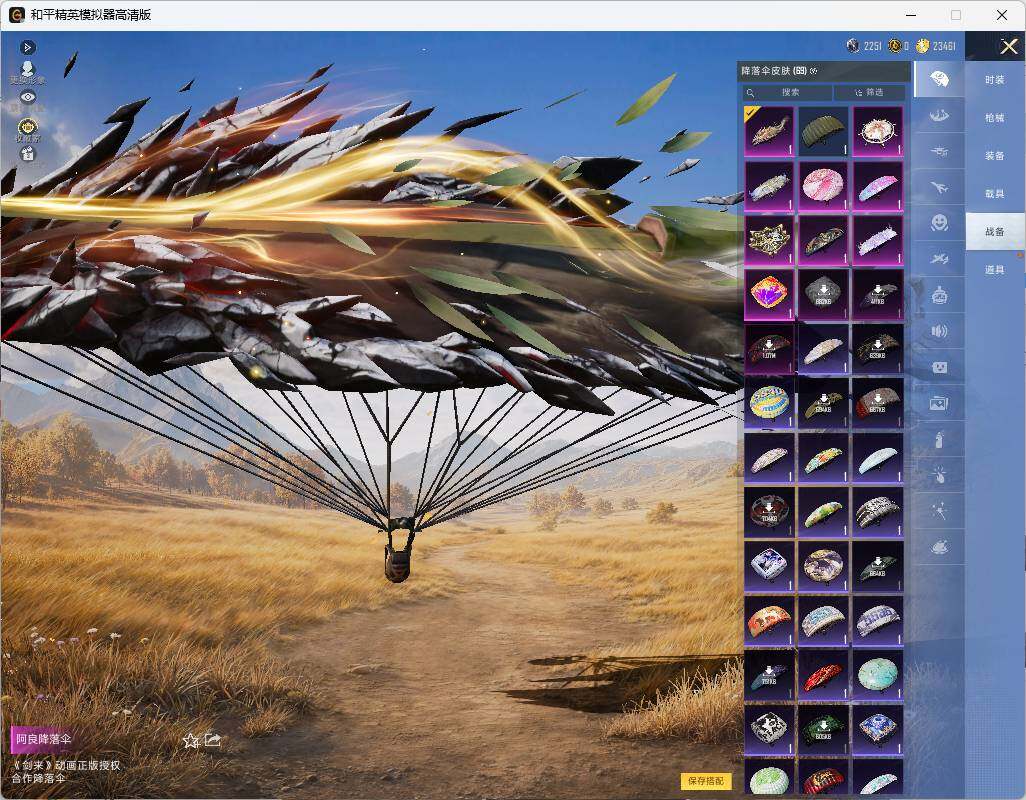Maximize the emulator window

[956, 15]
